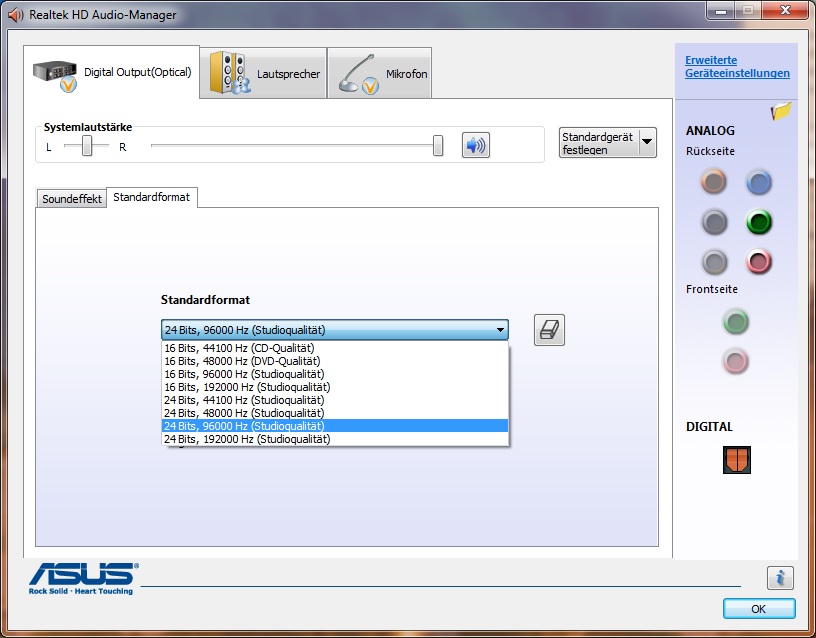Select the blue rear analog jack
This screenshot has width=816, height=638.
759,182
